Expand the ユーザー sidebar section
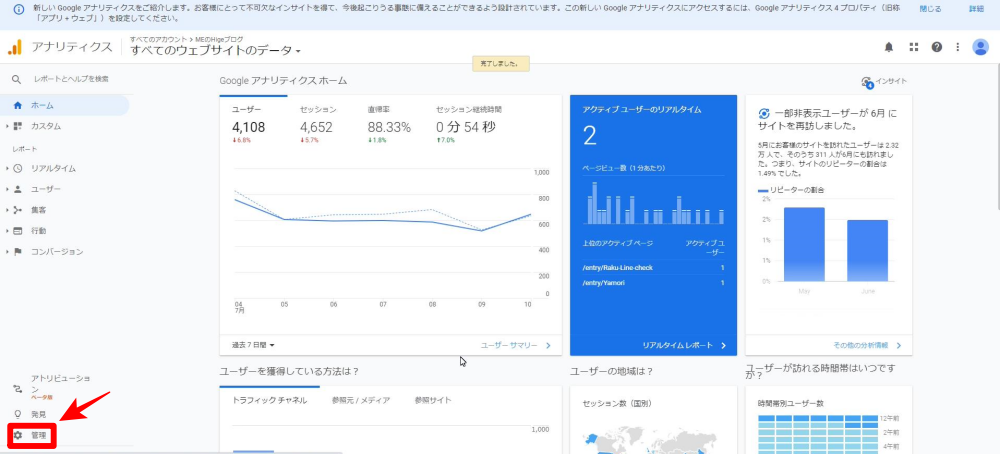The height and width of the screenshot is (454, 1000). (x=7, y=189)
